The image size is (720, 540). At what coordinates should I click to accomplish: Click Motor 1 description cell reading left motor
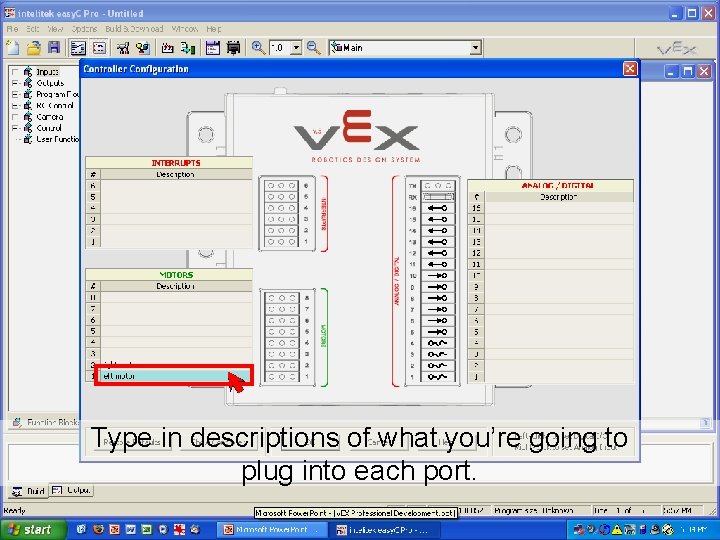175,376
